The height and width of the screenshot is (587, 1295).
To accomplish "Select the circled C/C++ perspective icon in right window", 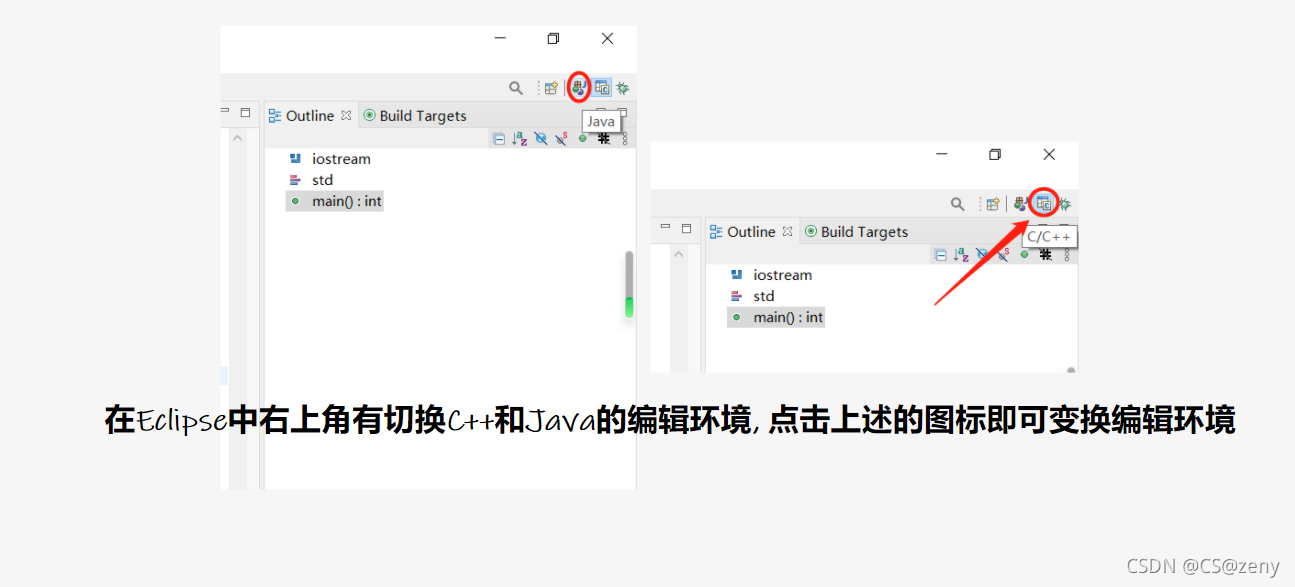I will click(x=1043, y=203).
